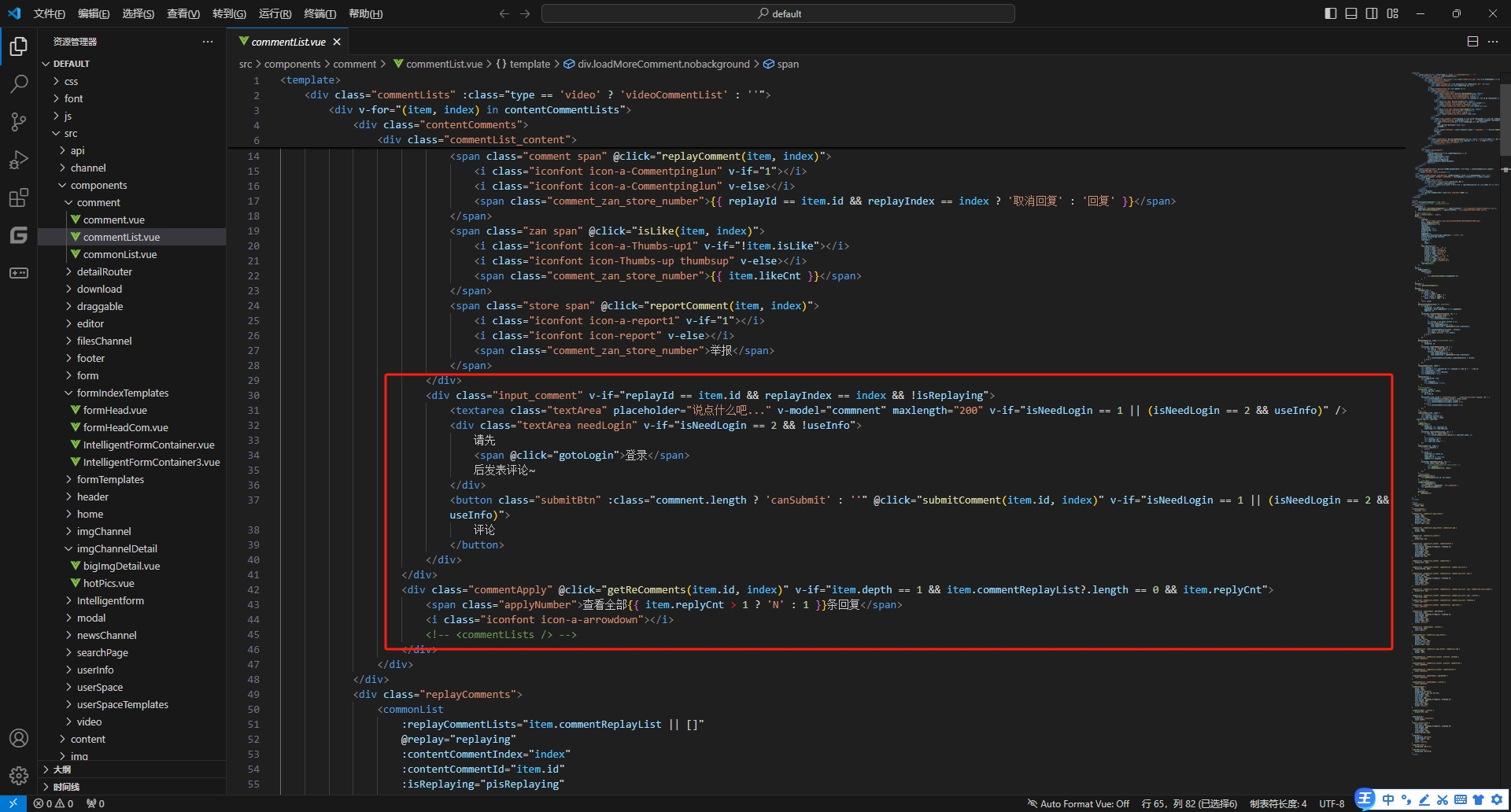Open the 终端(T) menu
The image size is (1511, 812).
pyautogui.click(x=320, y=13)
